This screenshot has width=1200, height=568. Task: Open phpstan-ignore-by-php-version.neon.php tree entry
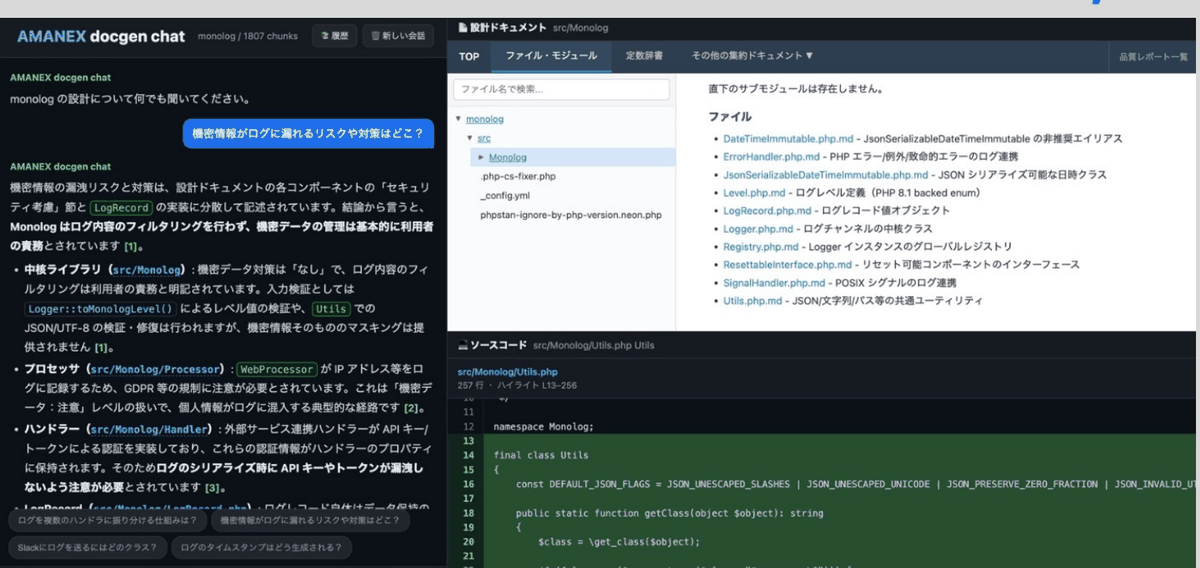pos(570,214)
